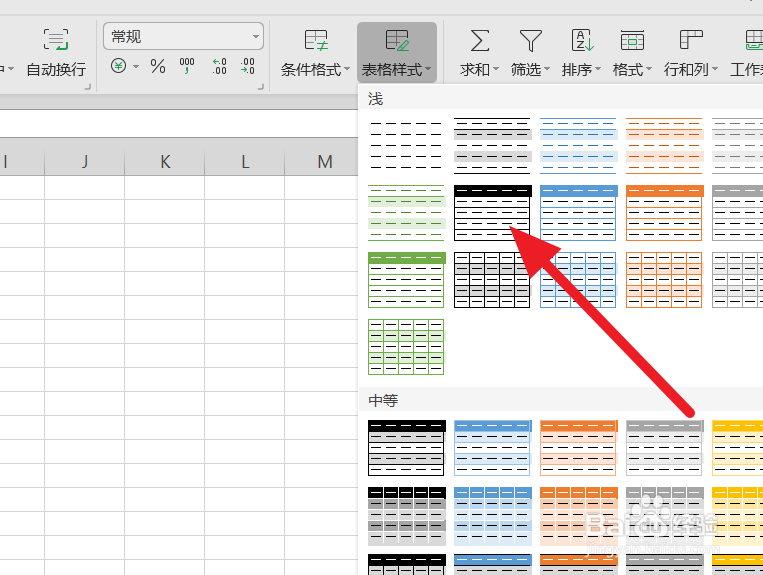Click the 条件格式 conditional formatting icon

click(x=316, y=40)
